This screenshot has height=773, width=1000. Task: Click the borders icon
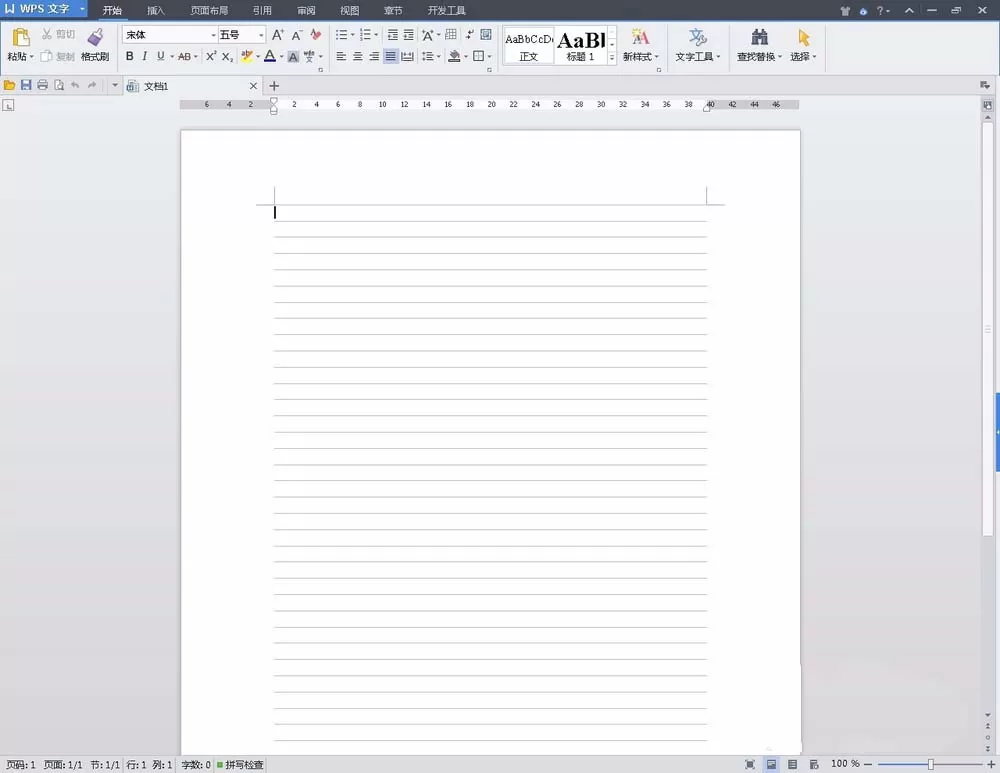[478, 56]
